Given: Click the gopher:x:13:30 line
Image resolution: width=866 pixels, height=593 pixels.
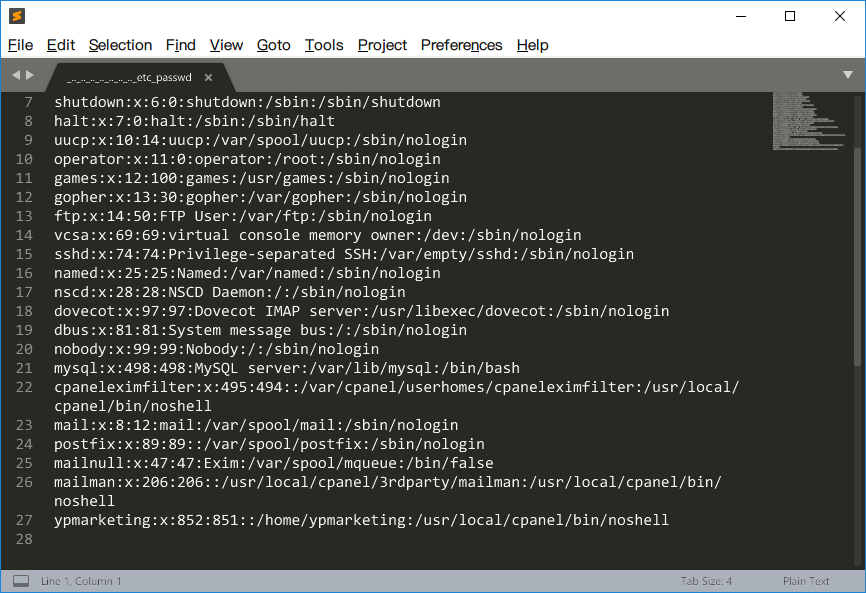Looking at the screenshot, I should [x=261, y=197].
